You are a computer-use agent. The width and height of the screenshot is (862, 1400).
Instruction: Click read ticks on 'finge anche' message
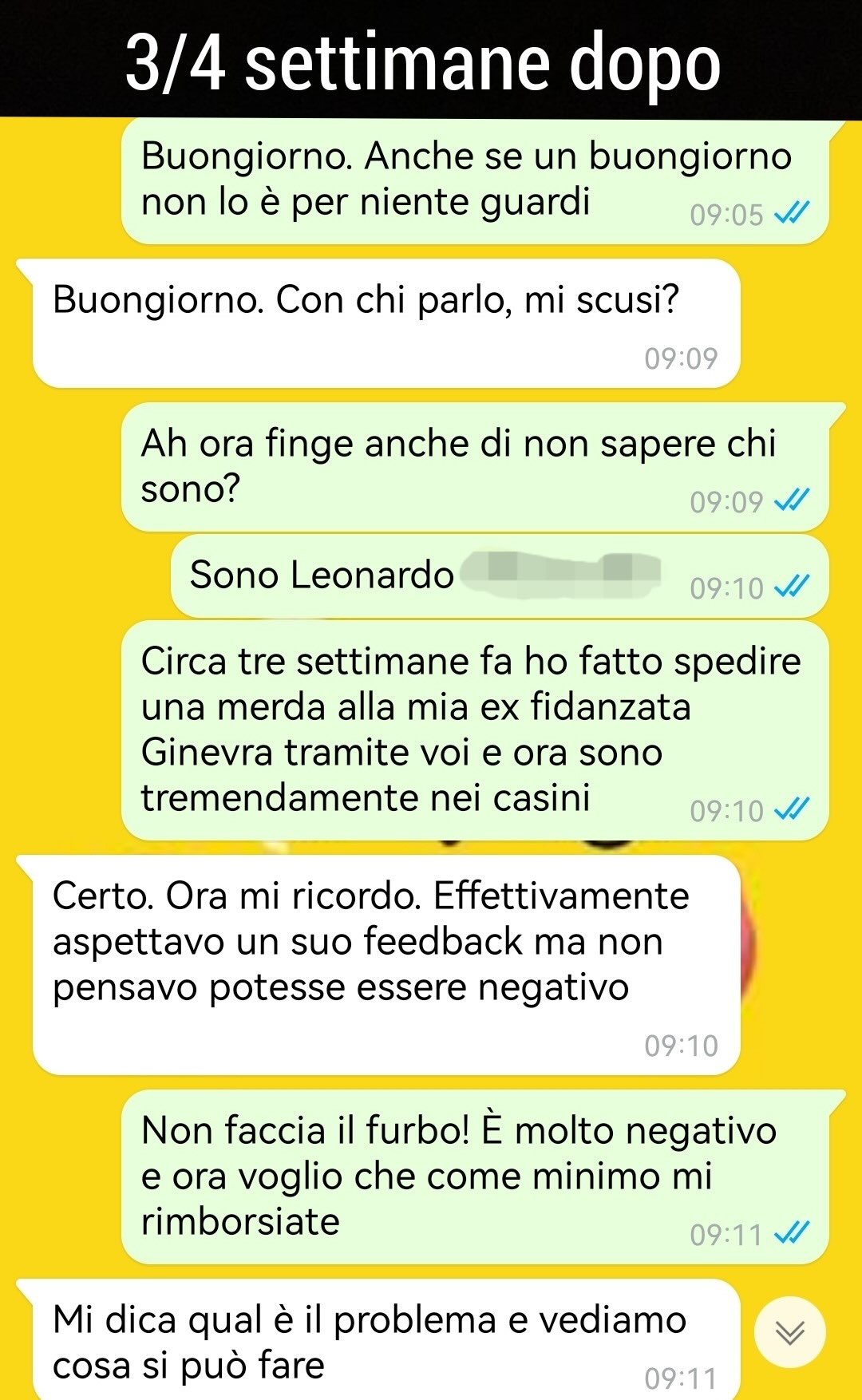[x=793, y=500]
